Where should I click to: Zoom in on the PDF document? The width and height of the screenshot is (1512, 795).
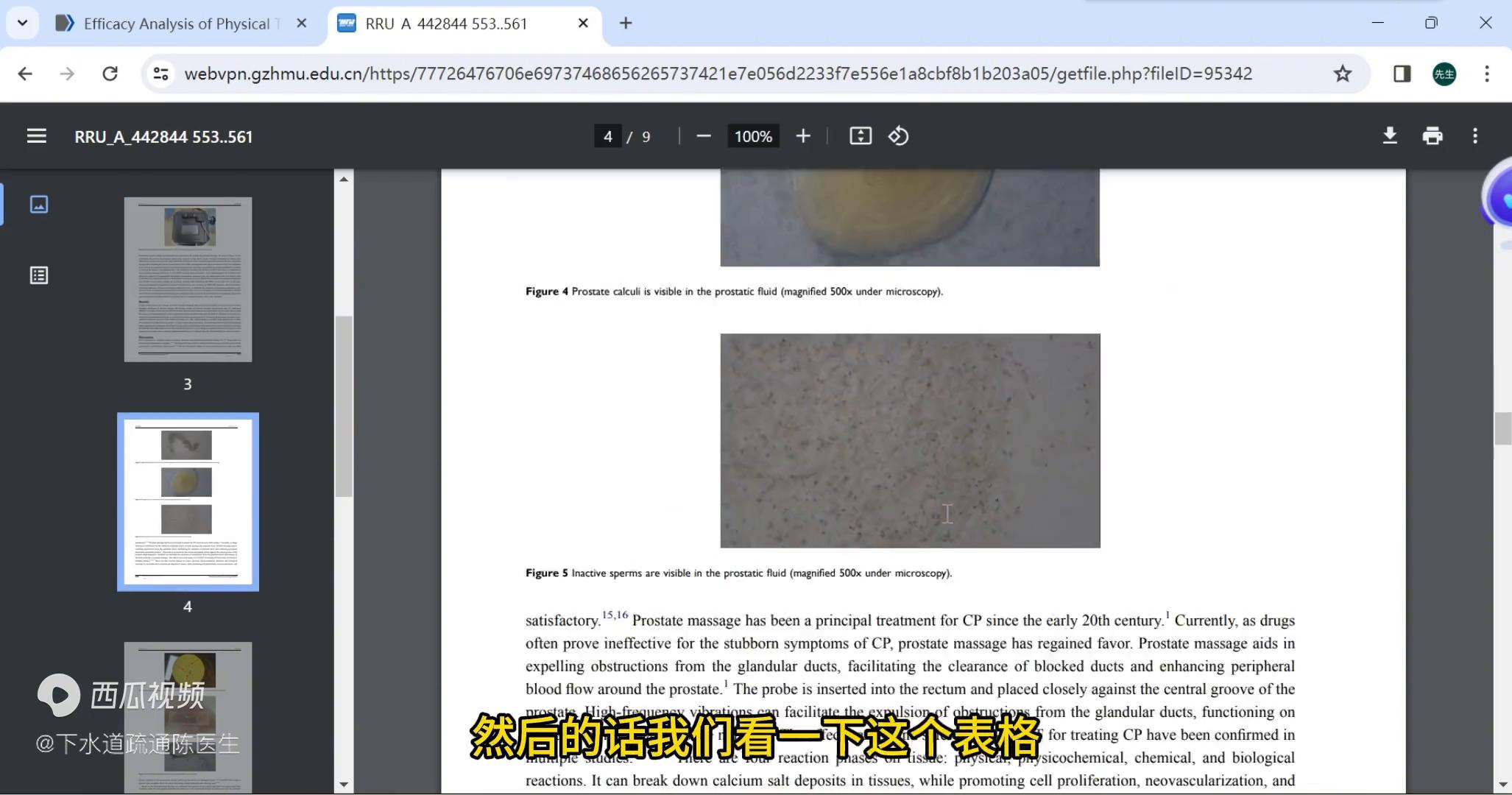(x=802, y=135)
